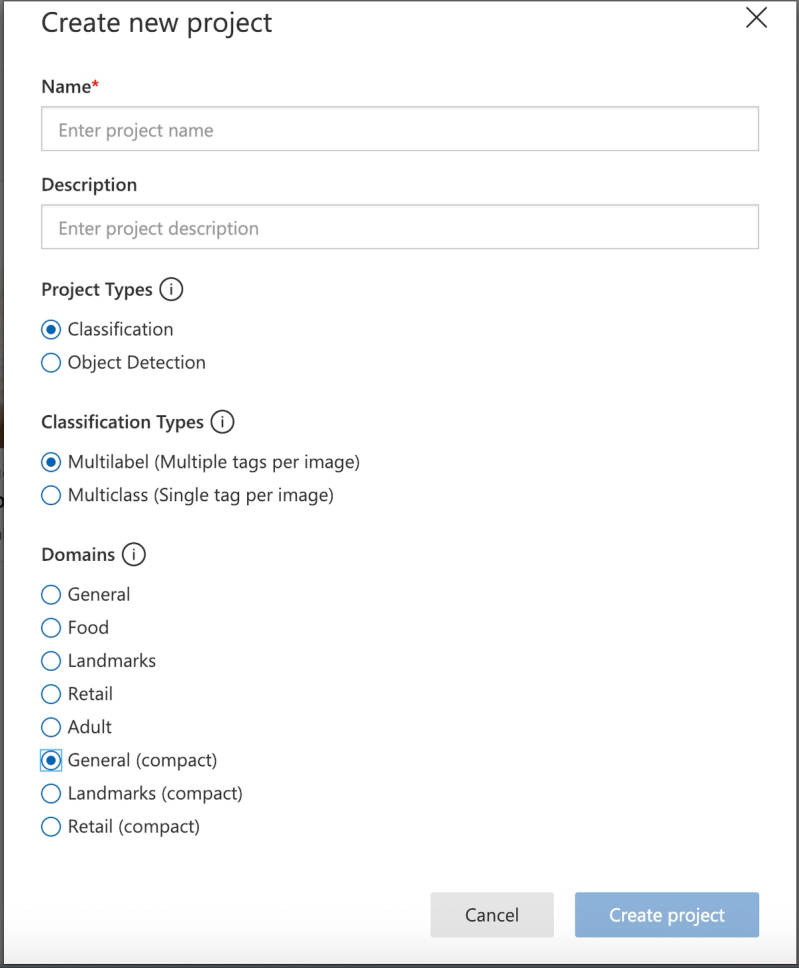Select the Adult domain

coord(51,727)
